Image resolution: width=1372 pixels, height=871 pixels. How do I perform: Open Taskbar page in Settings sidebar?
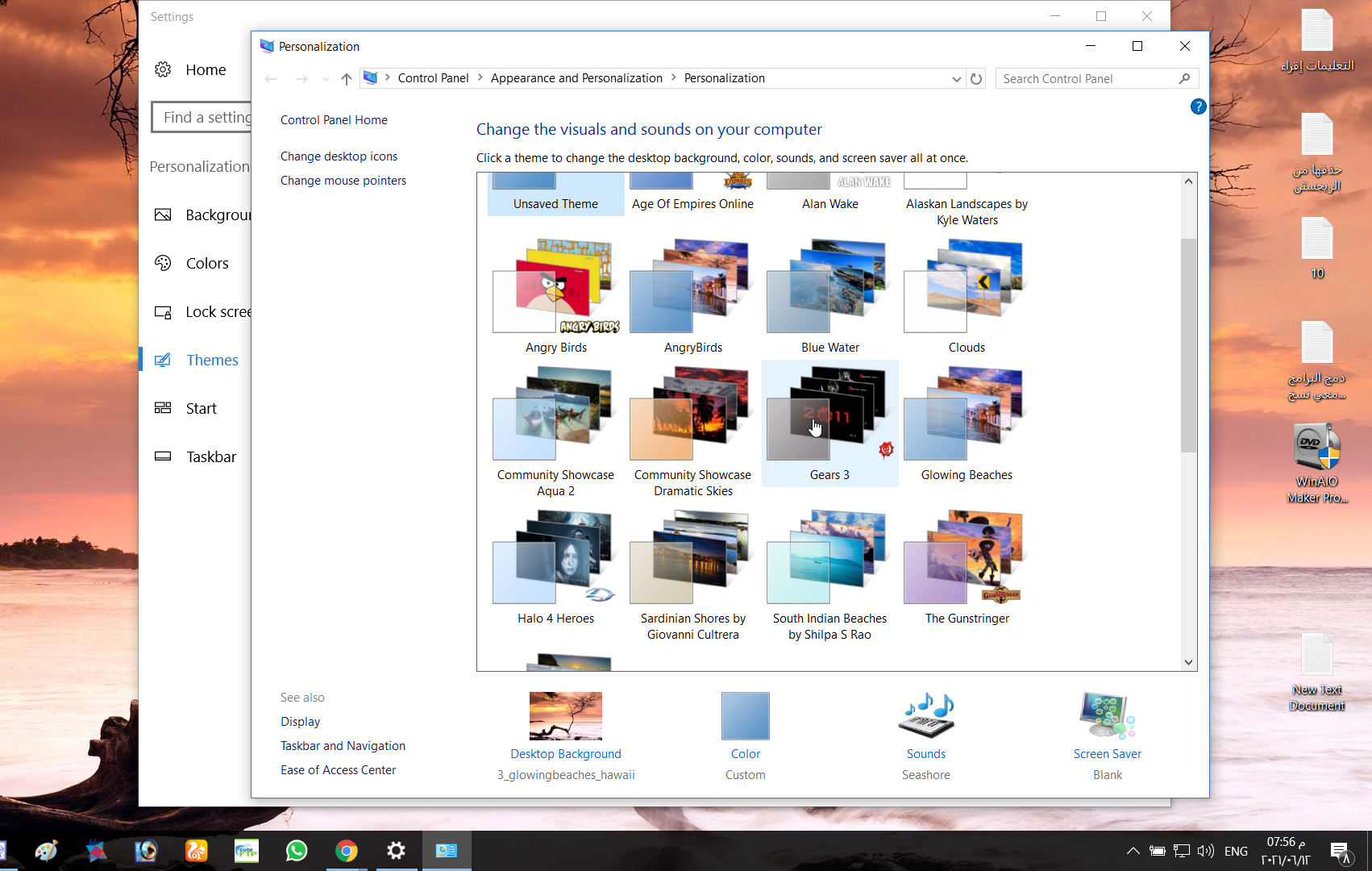pyautogui.click(x=195, y=457)
